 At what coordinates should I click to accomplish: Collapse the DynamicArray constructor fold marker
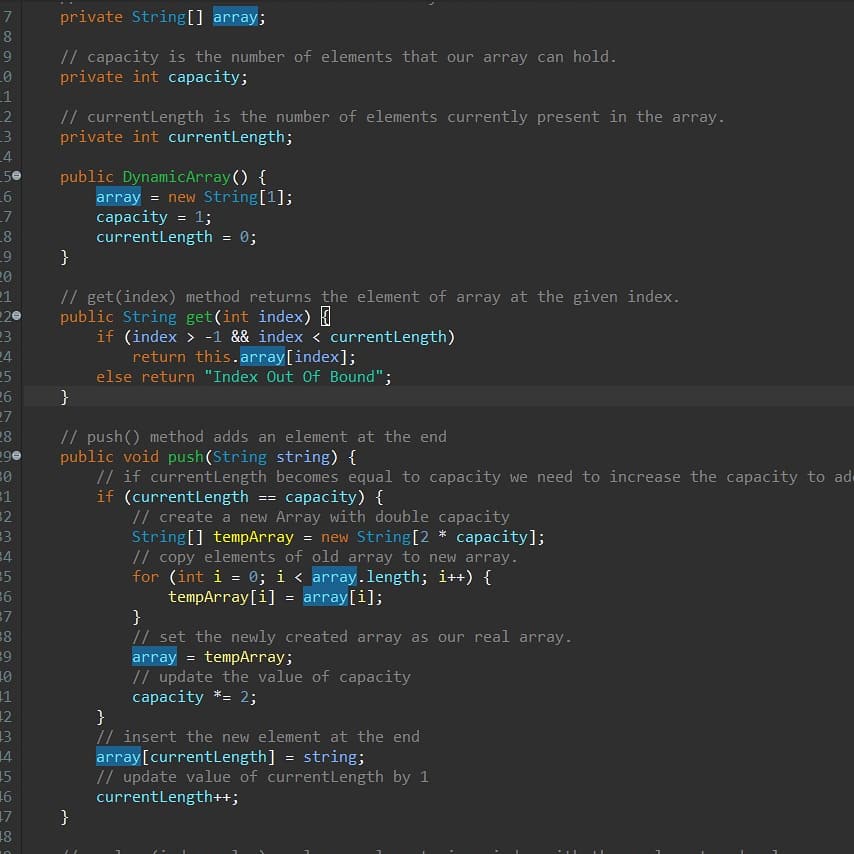17,175
